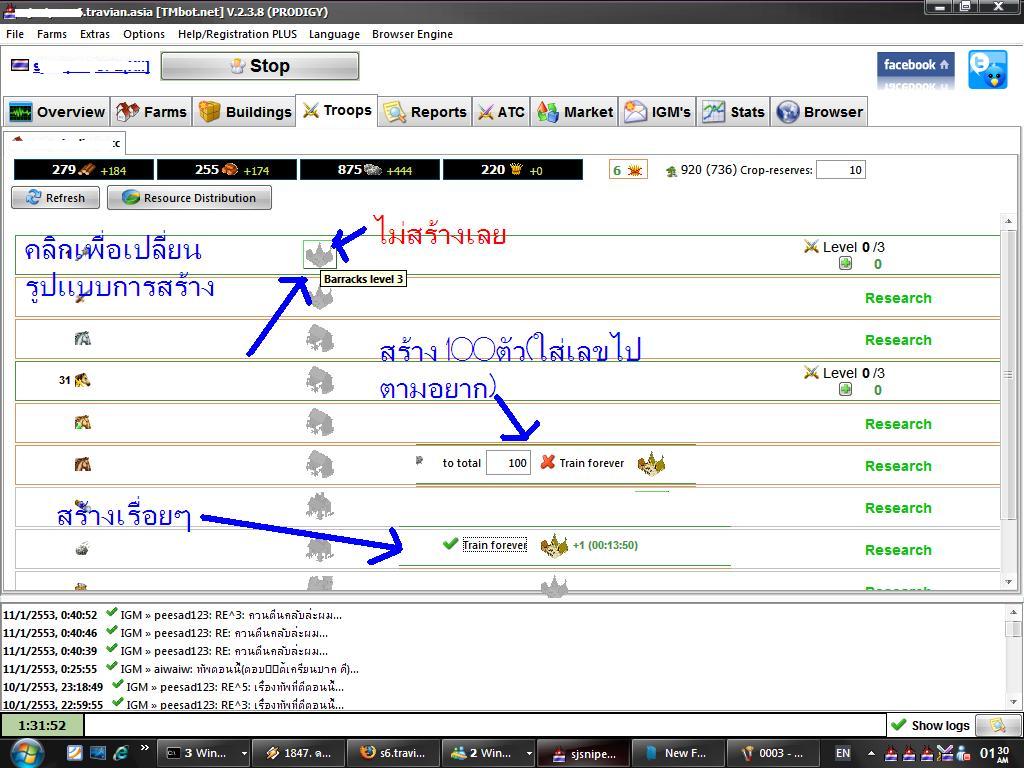This screenshot has width=1024, height=768.
Task: Switch to the Buildings tab
Action: [245, 112]
